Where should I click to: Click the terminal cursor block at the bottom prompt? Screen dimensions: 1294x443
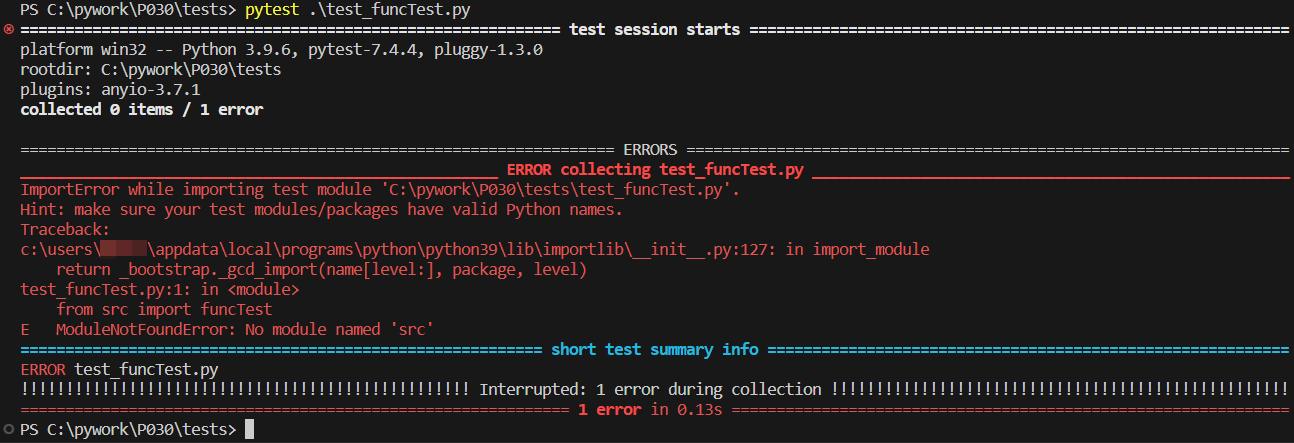click(x=250, y=430)
